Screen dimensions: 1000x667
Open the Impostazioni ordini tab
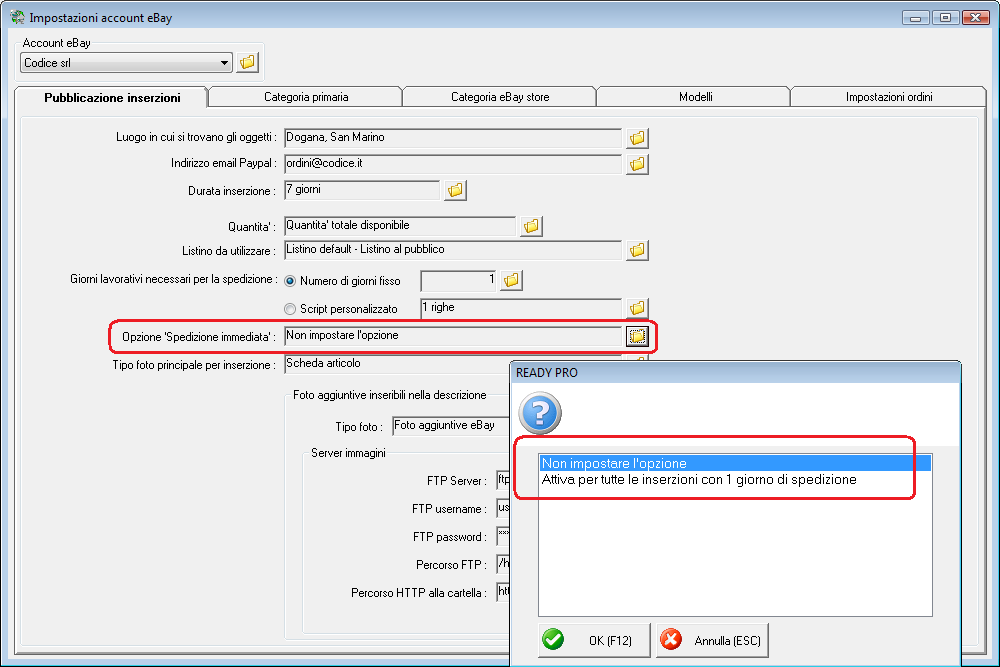point(889,97)
